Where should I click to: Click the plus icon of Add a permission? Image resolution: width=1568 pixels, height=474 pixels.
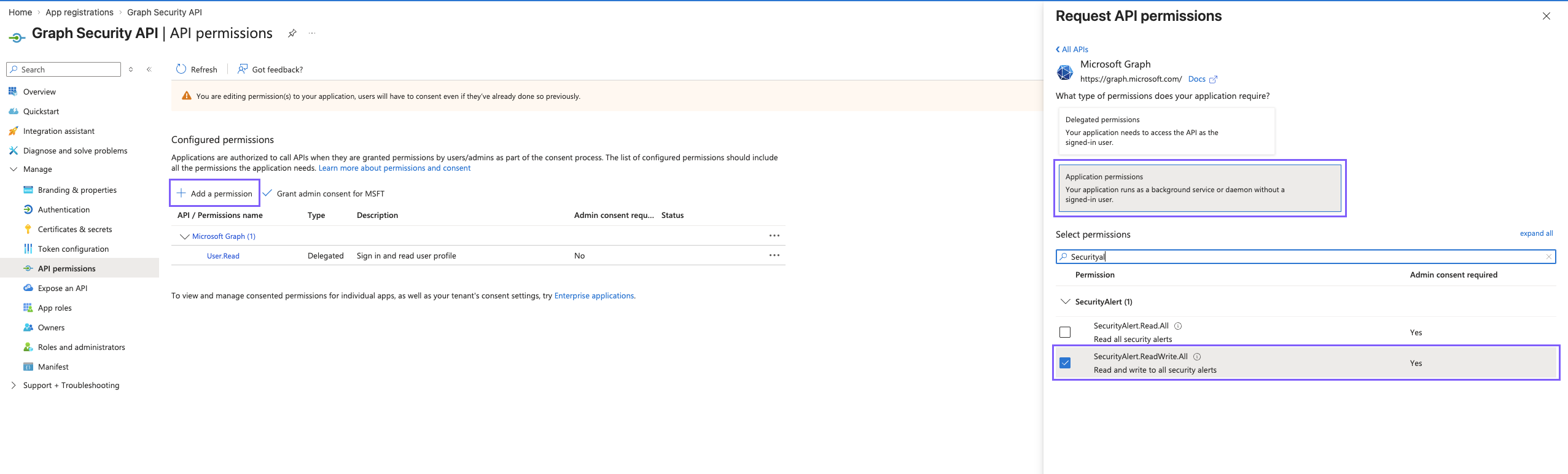(181, 193)
